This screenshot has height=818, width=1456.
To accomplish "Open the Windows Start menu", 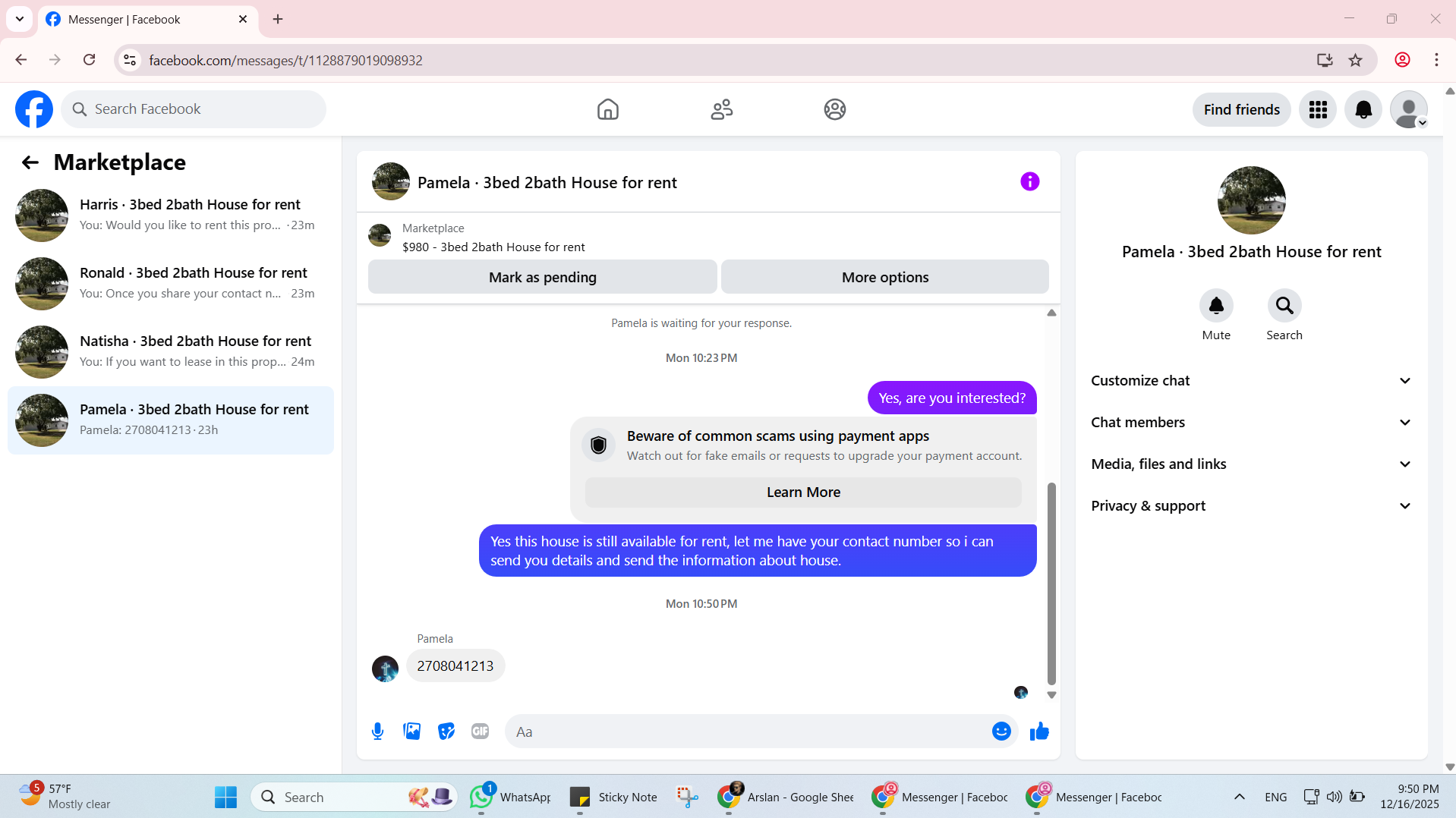I will tap(225, 797).
